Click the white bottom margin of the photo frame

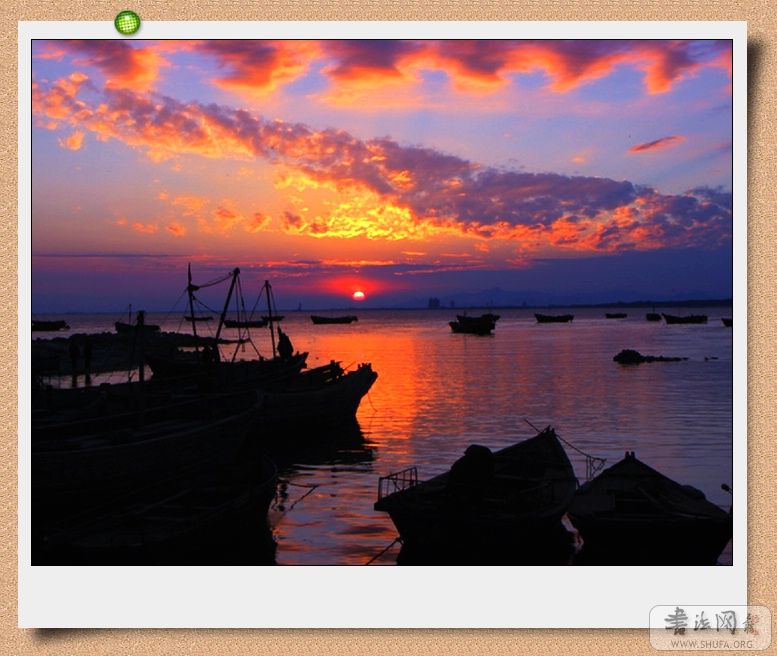(x=380, y=596)
